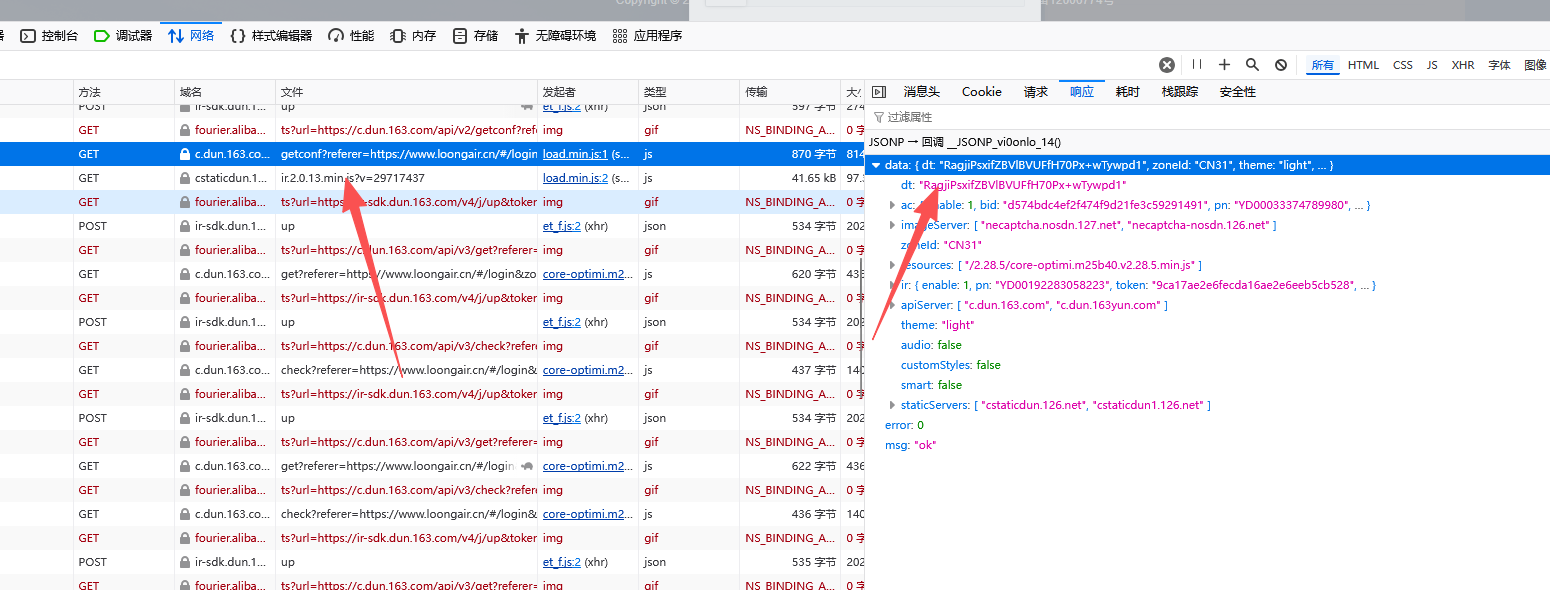The image size is (1550, 590).
Task: Toggle the 所有 request type filter
Action: (1323, 65)
